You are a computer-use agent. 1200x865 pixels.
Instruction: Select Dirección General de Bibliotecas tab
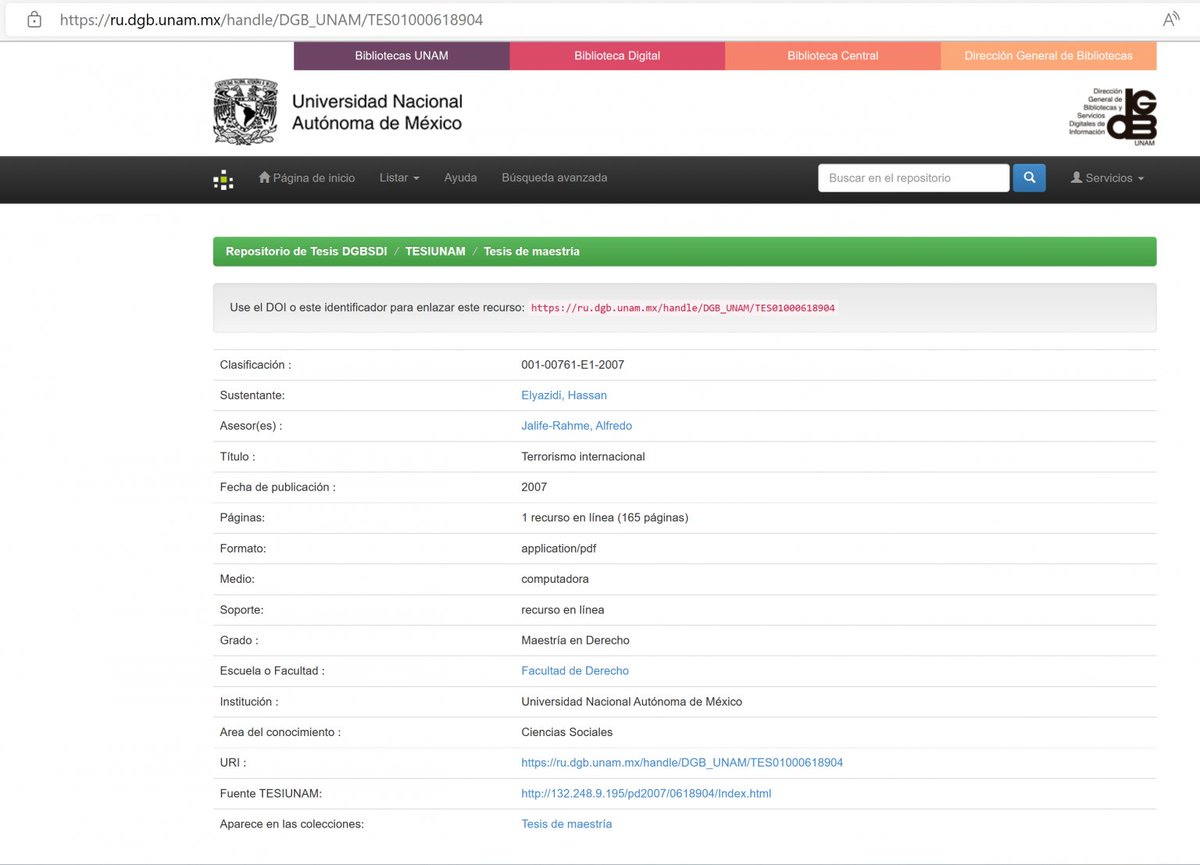tap(1049, 56)
